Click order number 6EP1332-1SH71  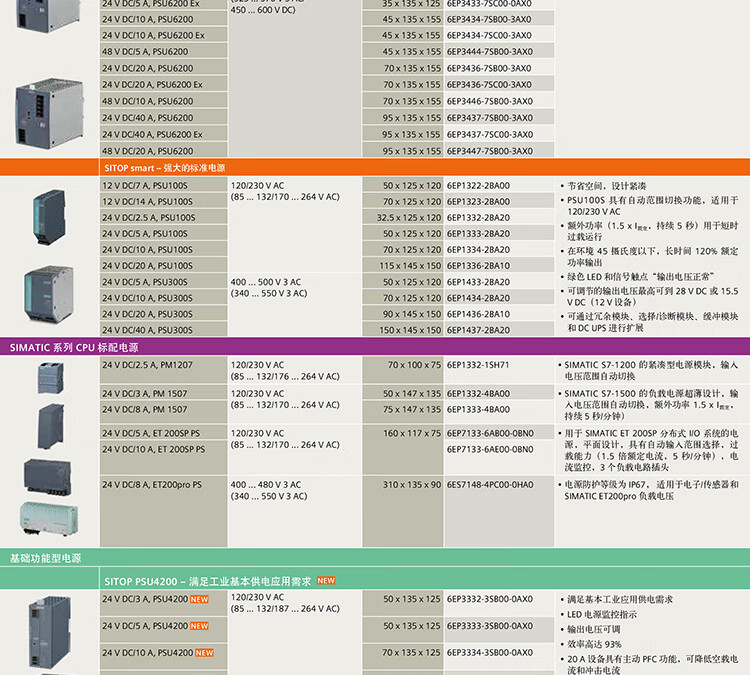pos(478,366)
